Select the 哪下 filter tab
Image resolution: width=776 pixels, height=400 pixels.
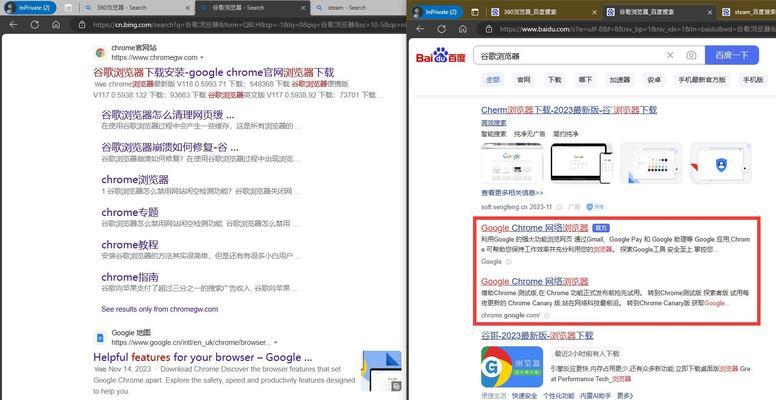pos(585,79)
